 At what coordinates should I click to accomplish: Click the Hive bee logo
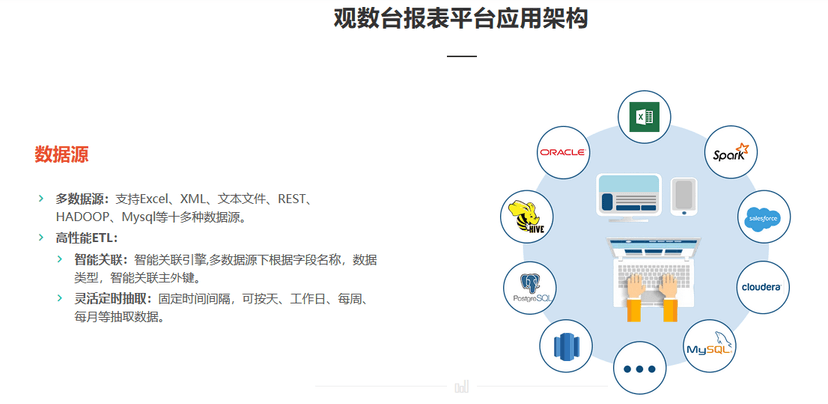(526, 217)
